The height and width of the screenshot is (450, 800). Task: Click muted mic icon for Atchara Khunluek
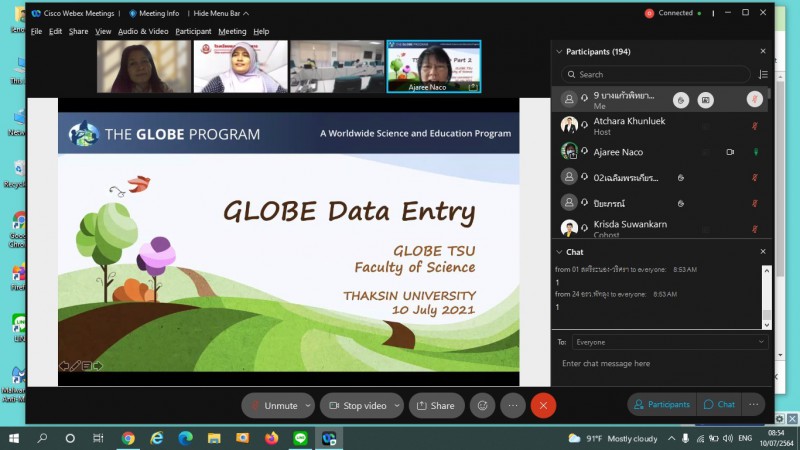(x=755, y=126)
